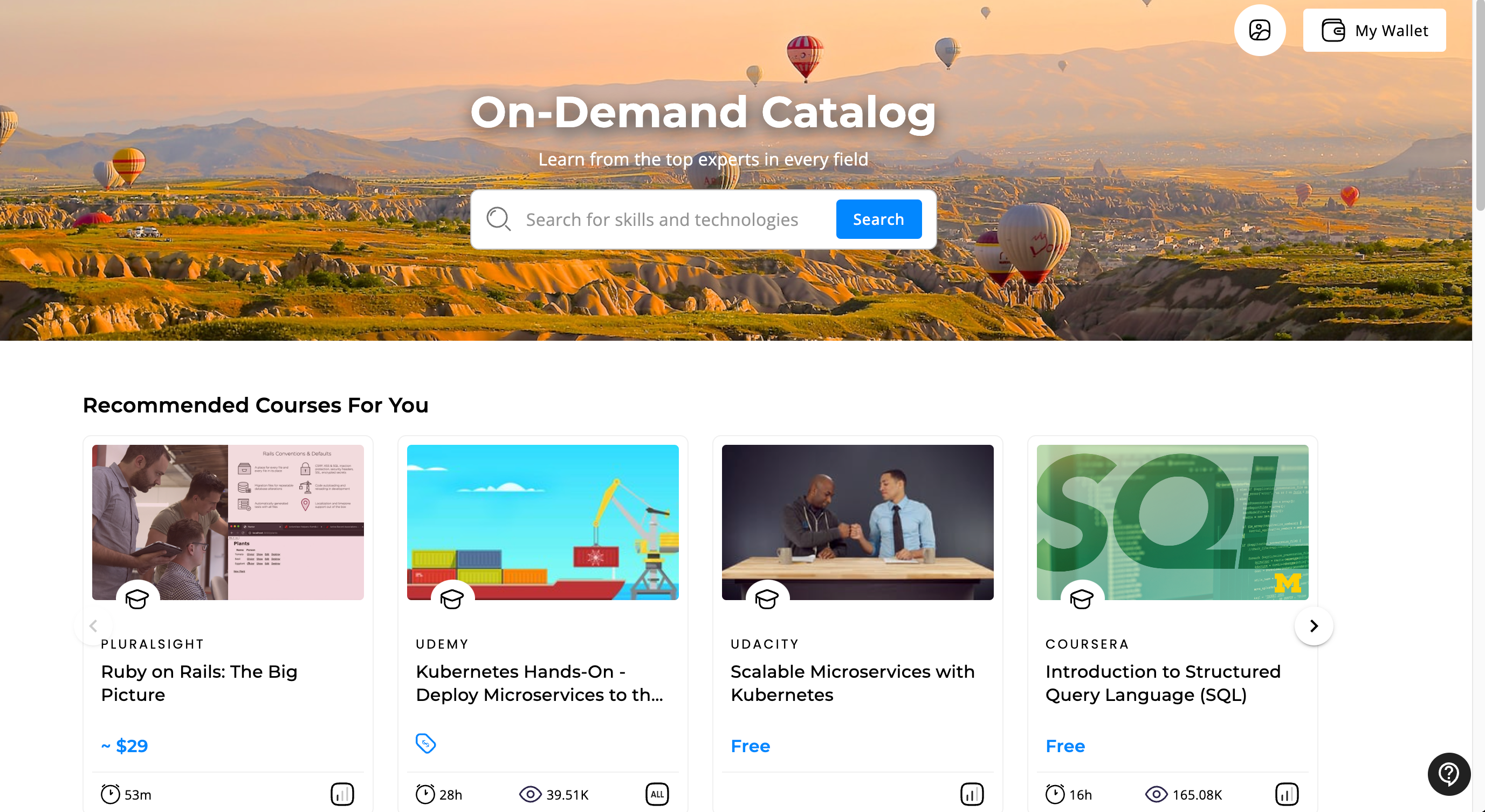
Task: Click the magnifier icon in search box
Action: tap(499, 219)
